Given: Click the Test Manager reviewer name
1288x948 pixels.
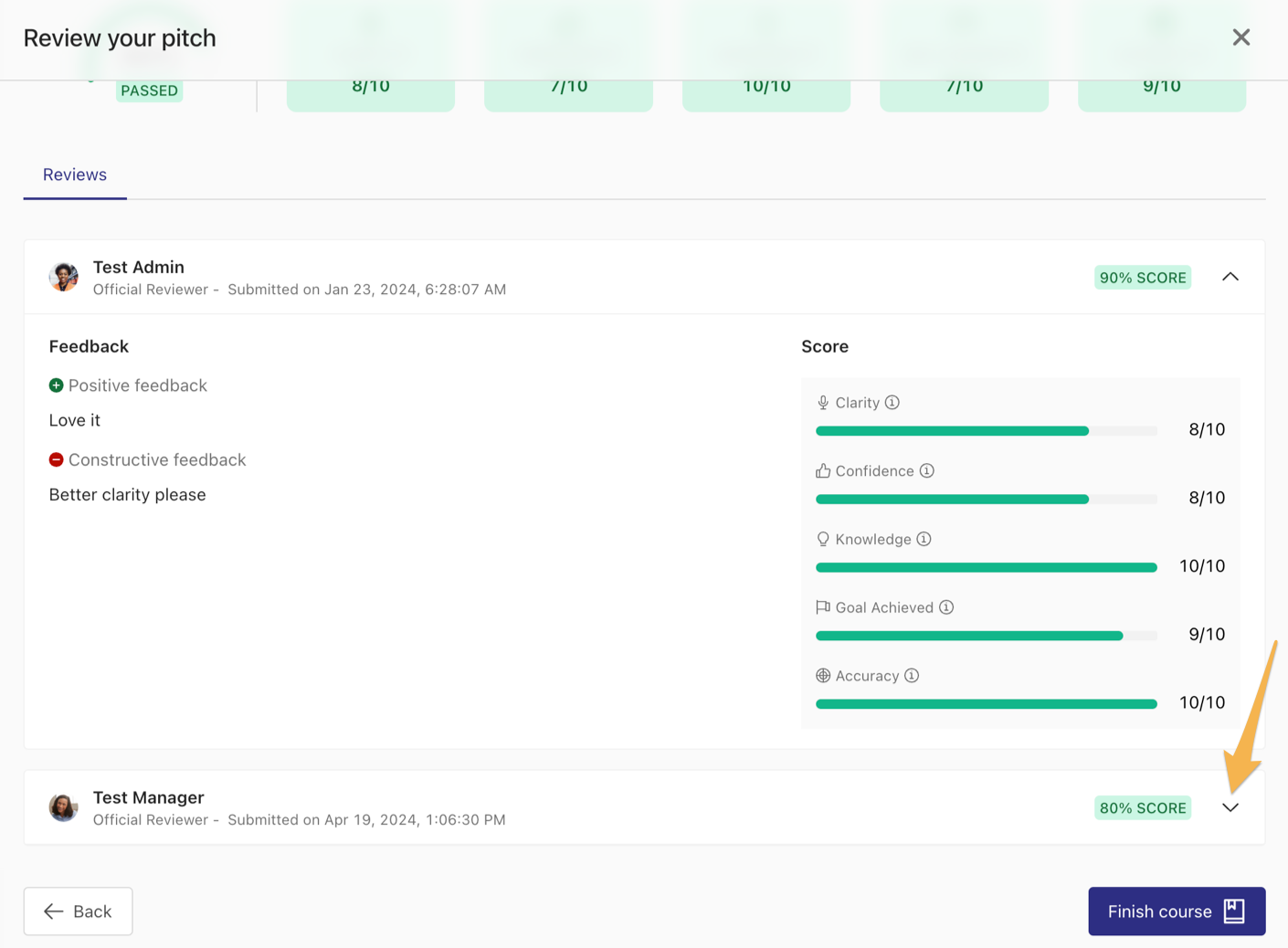Looking at the screenshot, I should pyautogui.click(x=148, y=797).
